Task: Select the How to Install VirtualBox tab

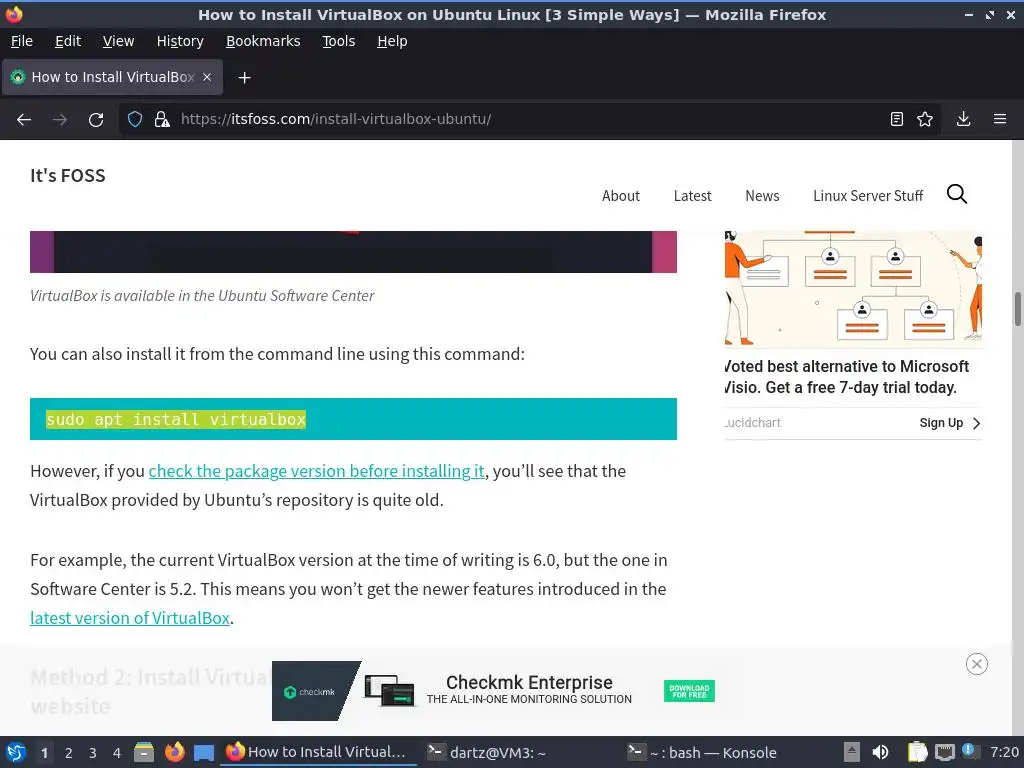Action: click(x=112, y=77)
